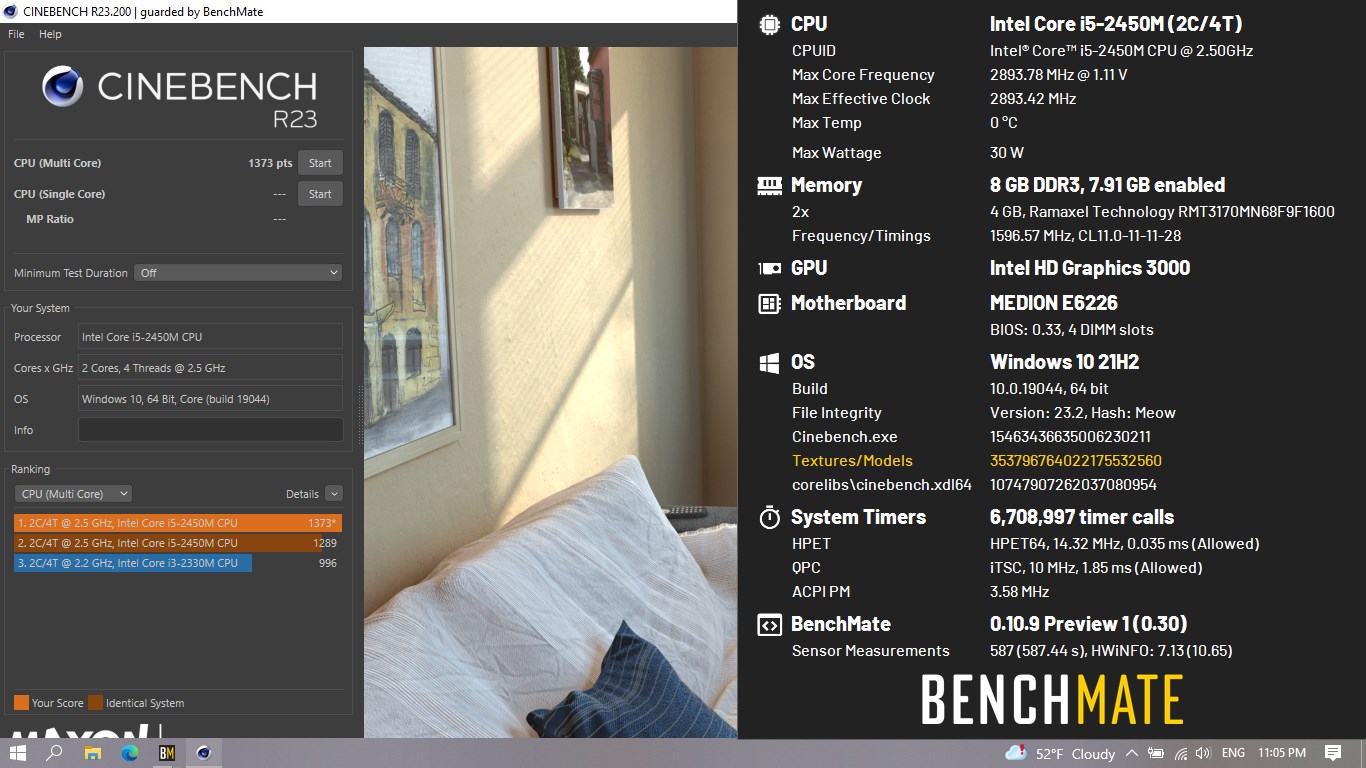Open the 11:05 PM clock

point(1282,753)
